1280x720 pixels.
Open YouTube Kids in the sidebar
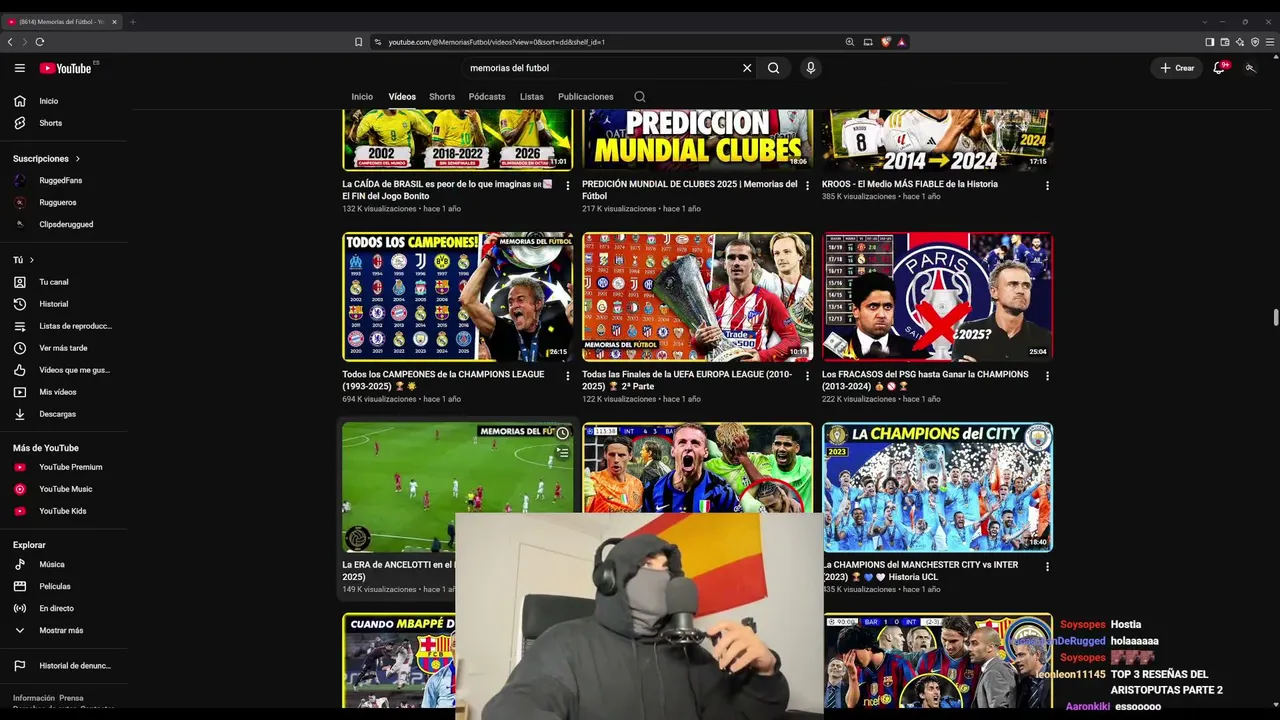(x=64, y=511)
